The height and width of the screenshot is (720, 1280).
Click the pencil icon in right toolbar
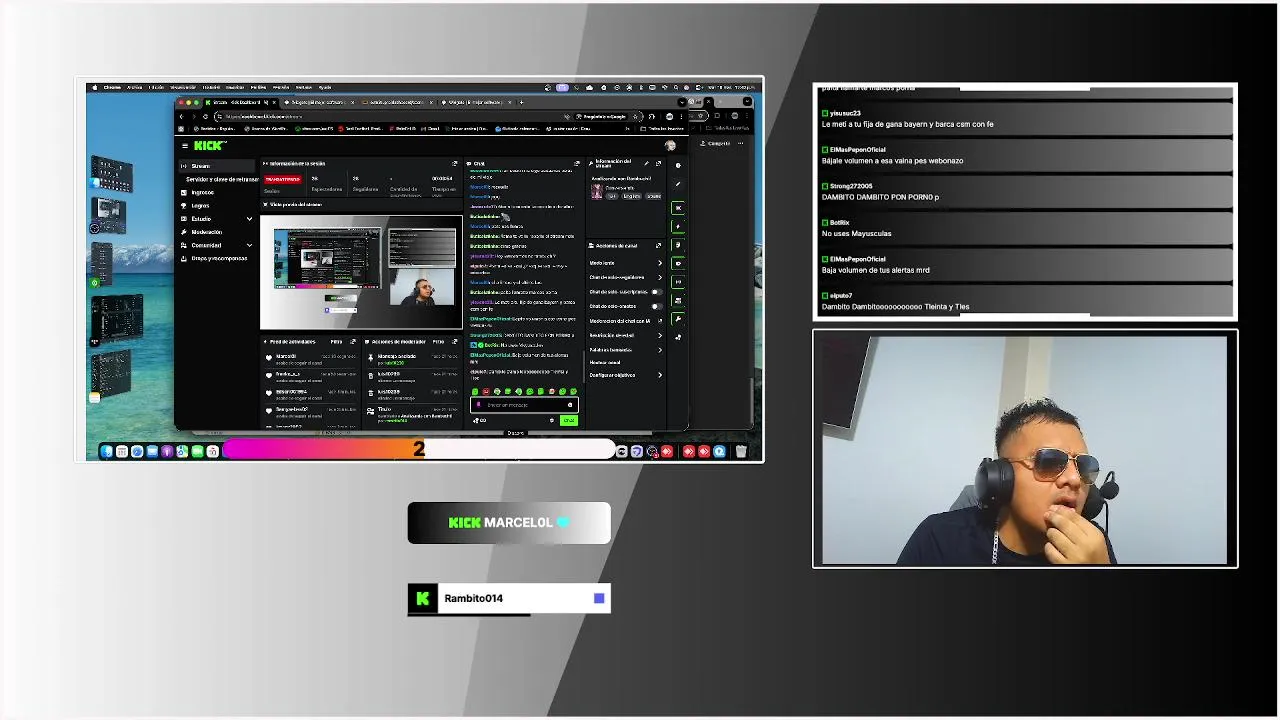(x=678, y=185)
